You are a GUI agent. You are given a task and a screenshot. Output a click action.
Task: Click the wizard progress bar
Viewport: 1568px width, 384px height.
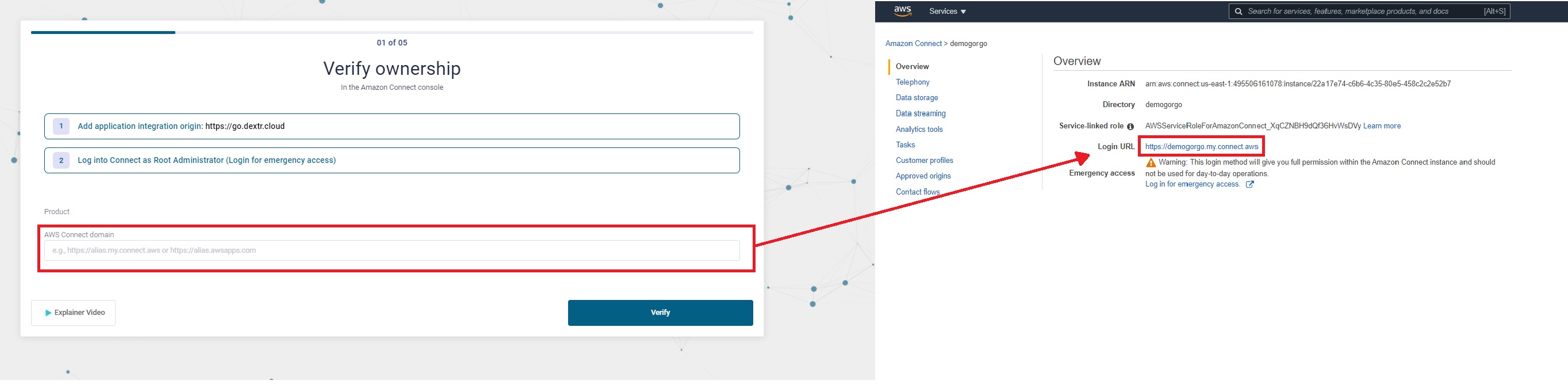pos(392,32)
